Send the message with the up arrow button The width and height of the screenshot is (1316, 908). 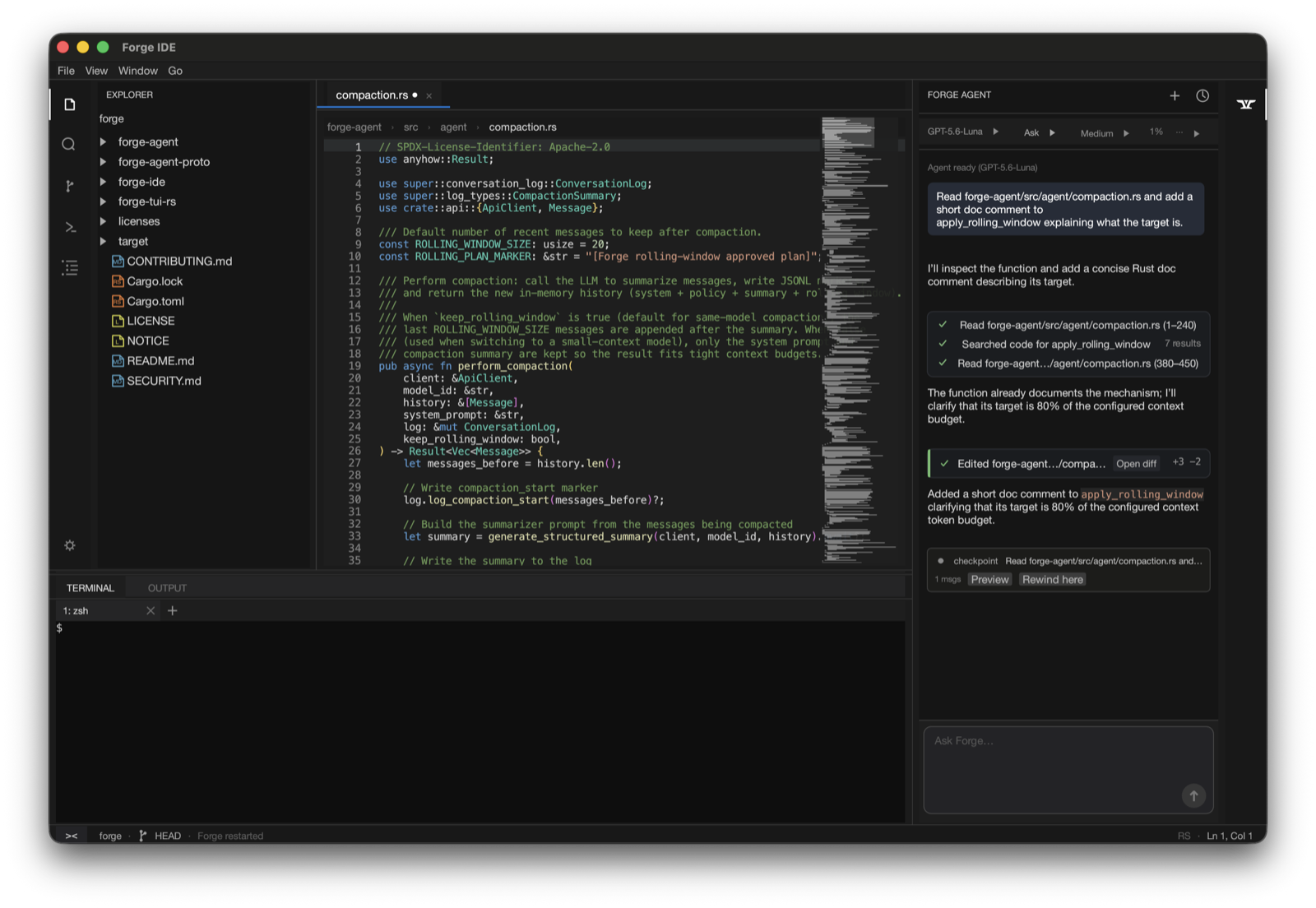coord(1193,795)
